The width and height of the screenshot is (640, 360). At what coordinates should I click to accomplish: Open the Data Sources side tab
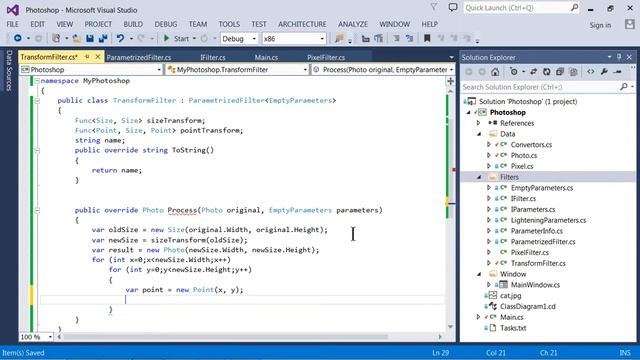point(9,71)
